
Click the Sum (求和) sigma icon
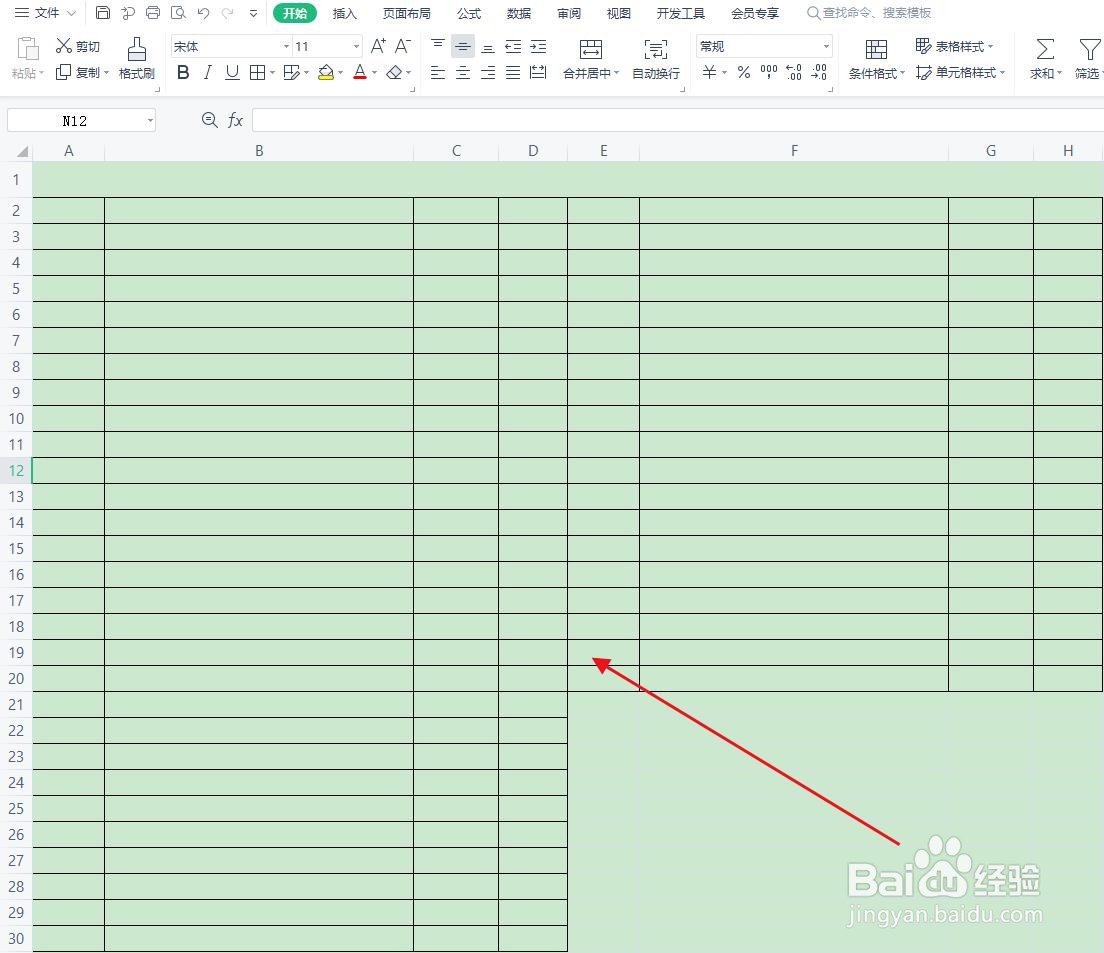click(x=1045, y=49)
